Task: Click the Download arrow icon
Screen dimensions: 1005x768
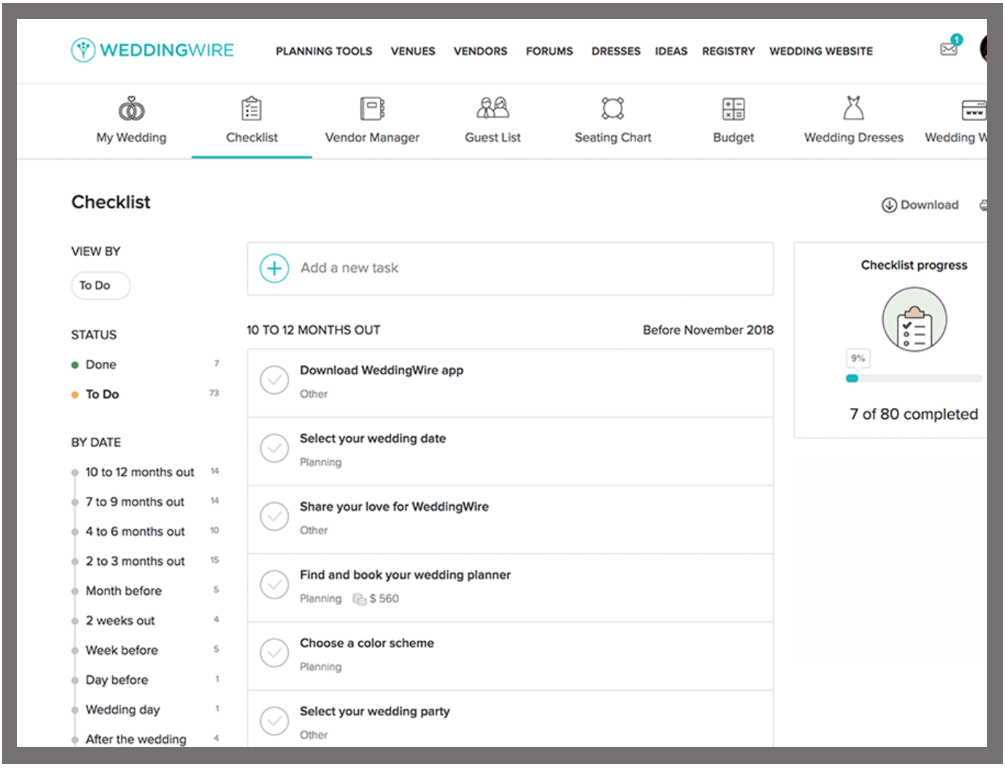Action: [x=889, y=205]
